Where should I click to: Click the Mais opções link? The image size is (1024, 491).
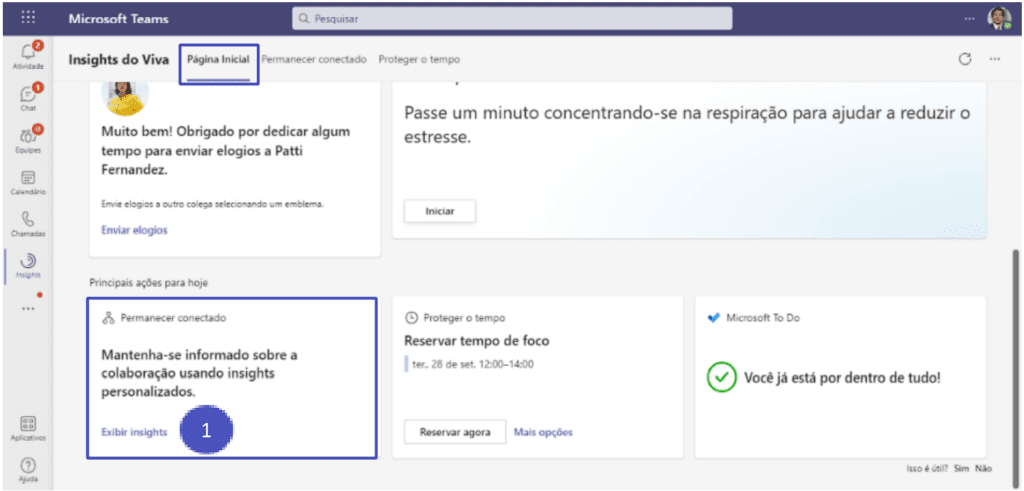tap(543, 432)
